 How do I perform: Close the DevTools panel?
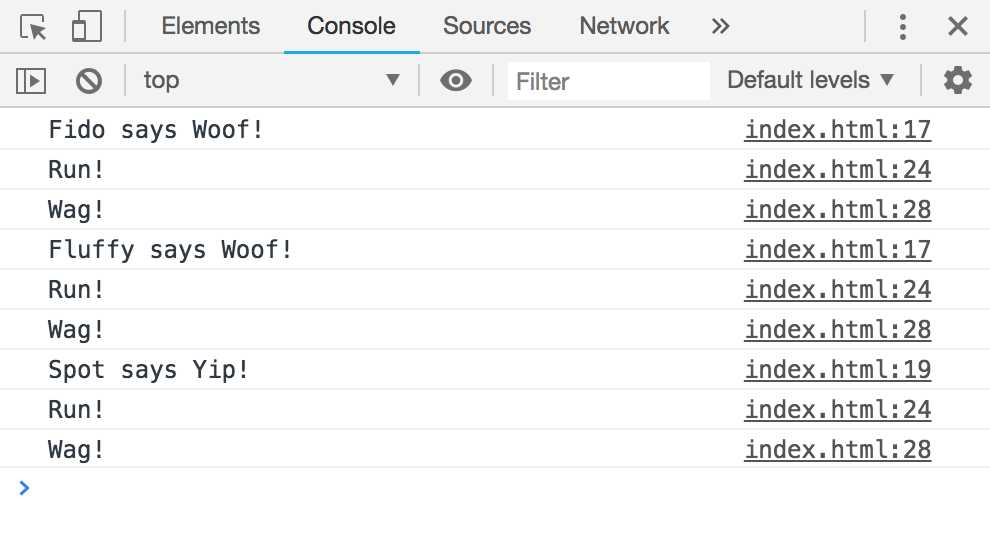957,27
